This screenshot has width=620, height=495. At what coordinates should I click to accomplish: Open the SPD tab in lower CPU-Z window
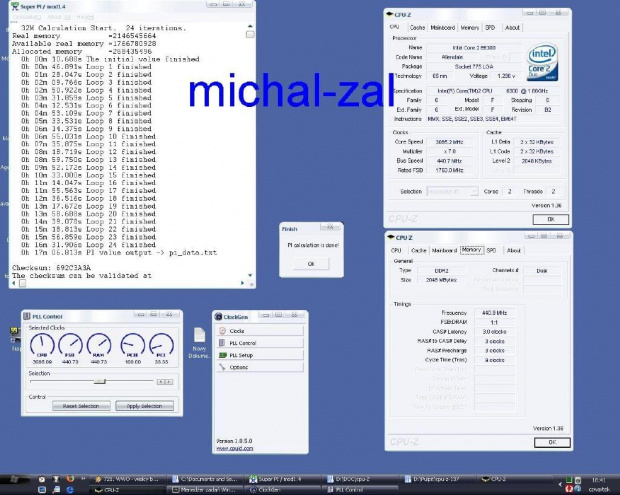[x=491, y=251]
